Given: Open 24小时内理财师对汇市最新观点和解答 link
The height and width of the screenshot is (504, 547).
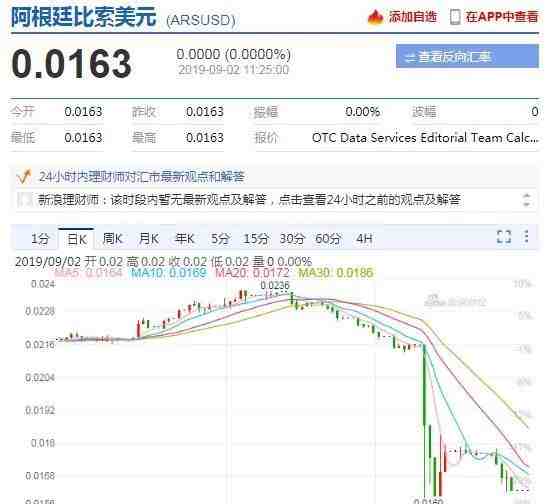Looking at the screenshot, I should coord(141,177).
